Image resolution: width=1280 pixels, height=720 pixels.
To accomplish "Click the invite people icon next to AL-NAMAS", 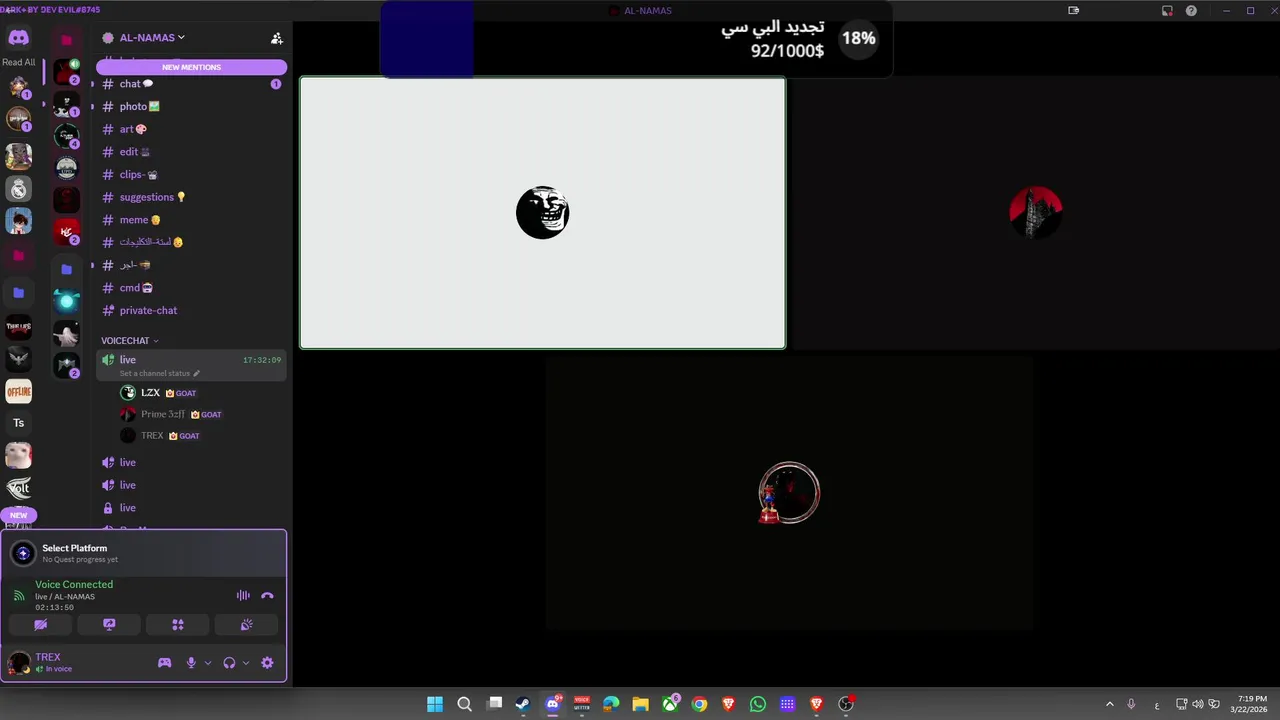I will click(x=277, y=38).
